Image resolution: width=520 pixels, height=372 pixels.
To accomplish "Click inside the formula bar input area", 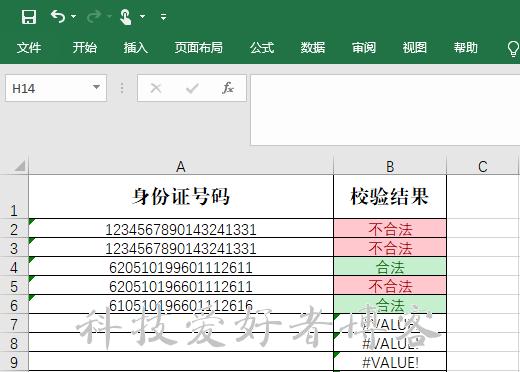I will coord(385,110).
